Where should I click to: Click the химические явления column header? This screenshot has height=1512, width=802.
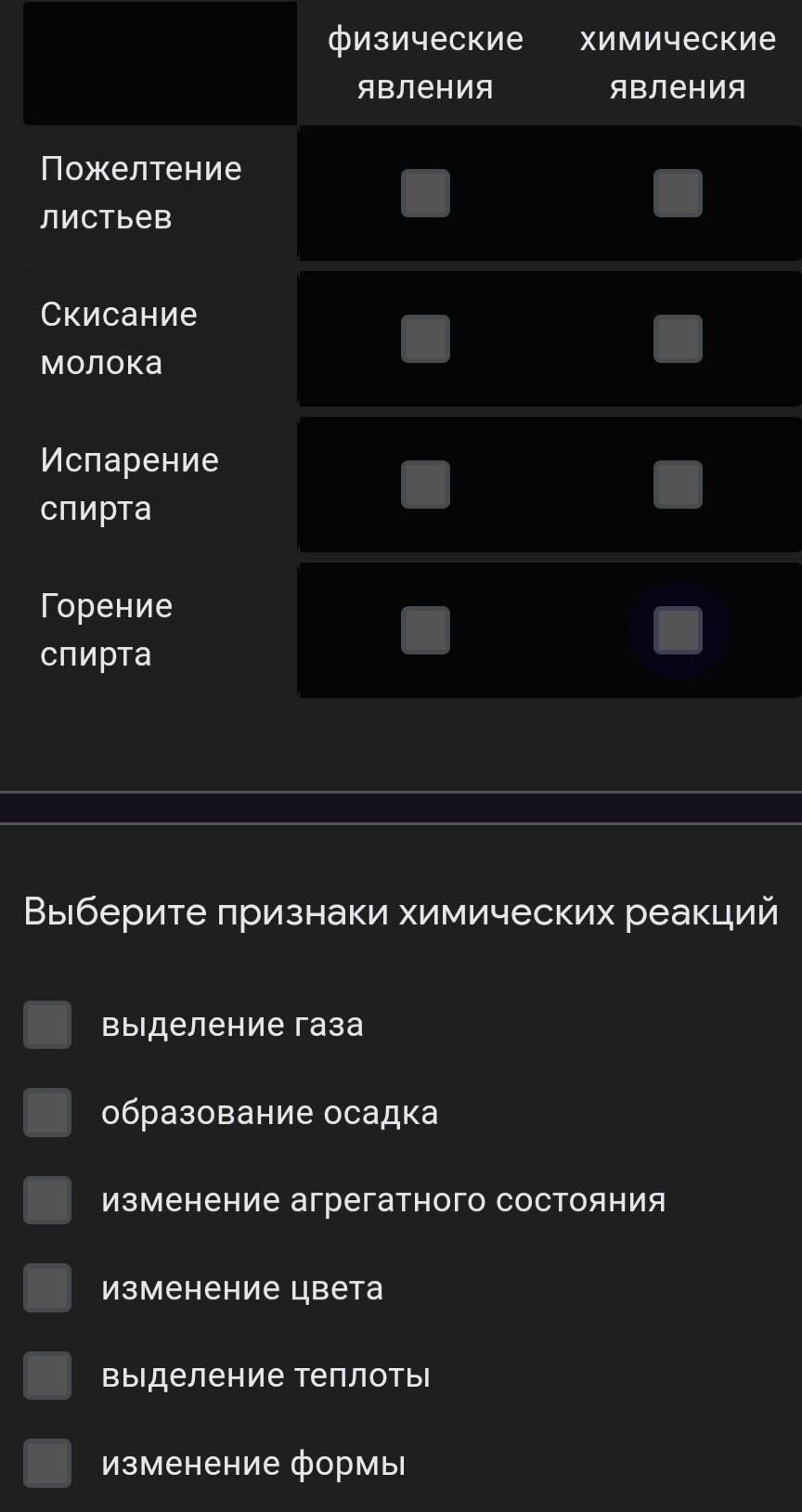point(678,63)
